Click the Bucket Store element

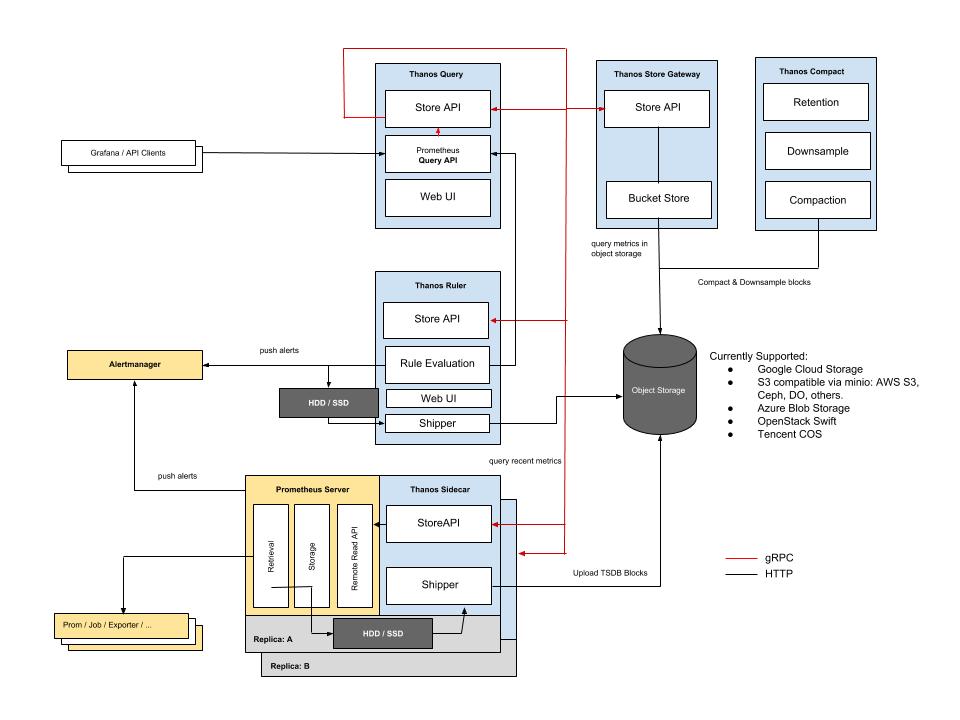[657, 199]
